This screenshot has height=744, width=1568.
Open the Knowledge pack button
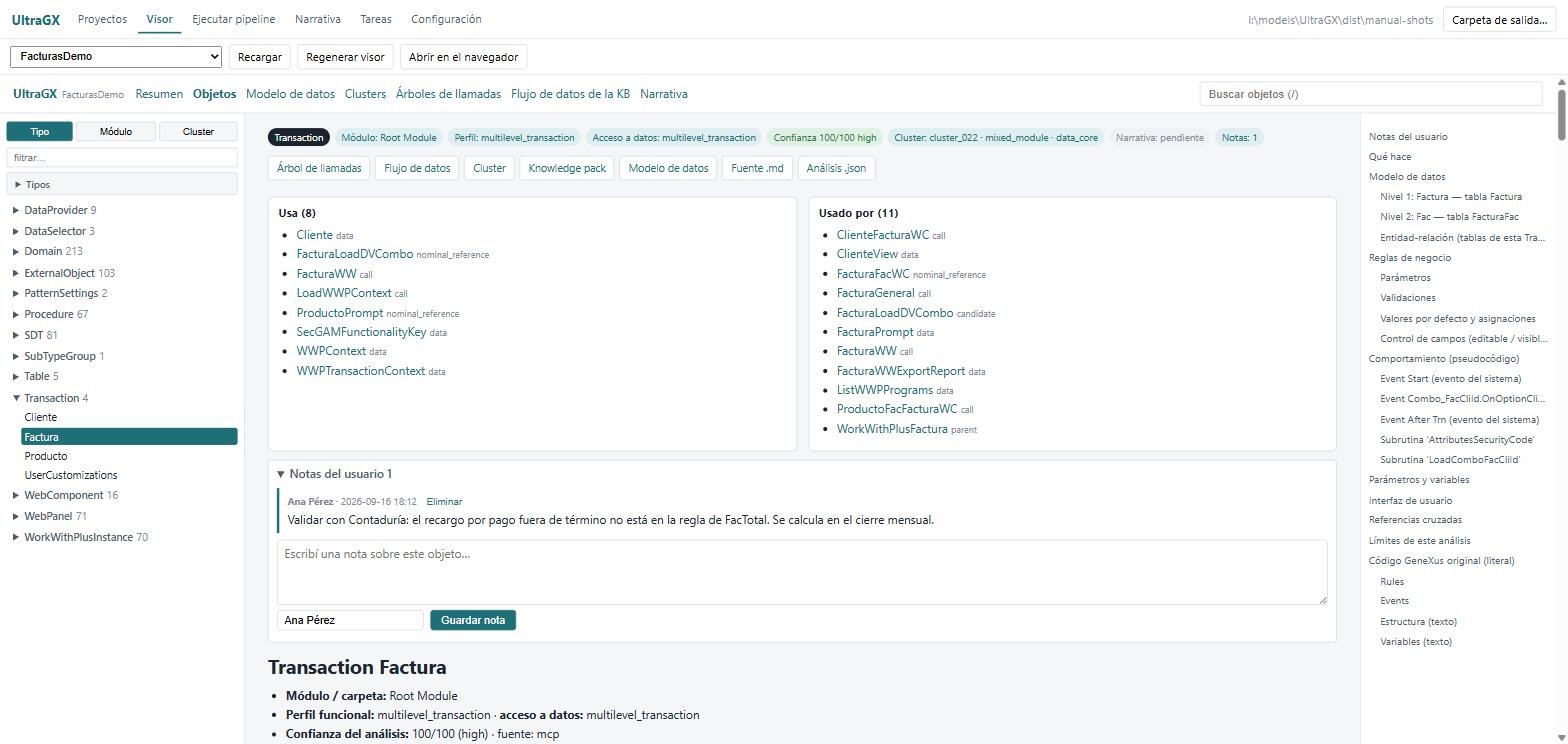click(x=567, y=168)
